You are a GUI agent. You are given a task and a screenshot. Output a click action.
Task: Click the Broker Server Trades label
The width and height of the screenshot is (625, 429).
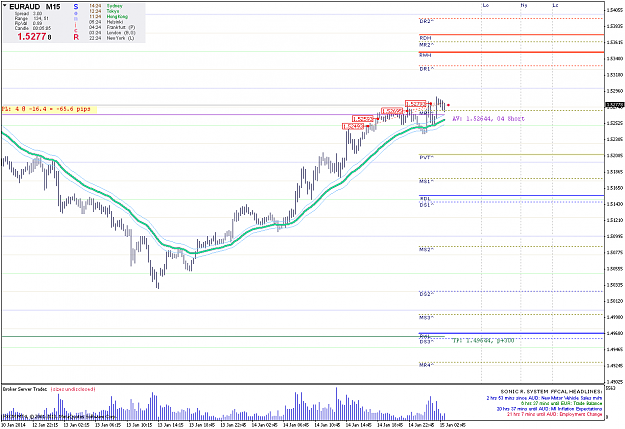pos(25,389)
